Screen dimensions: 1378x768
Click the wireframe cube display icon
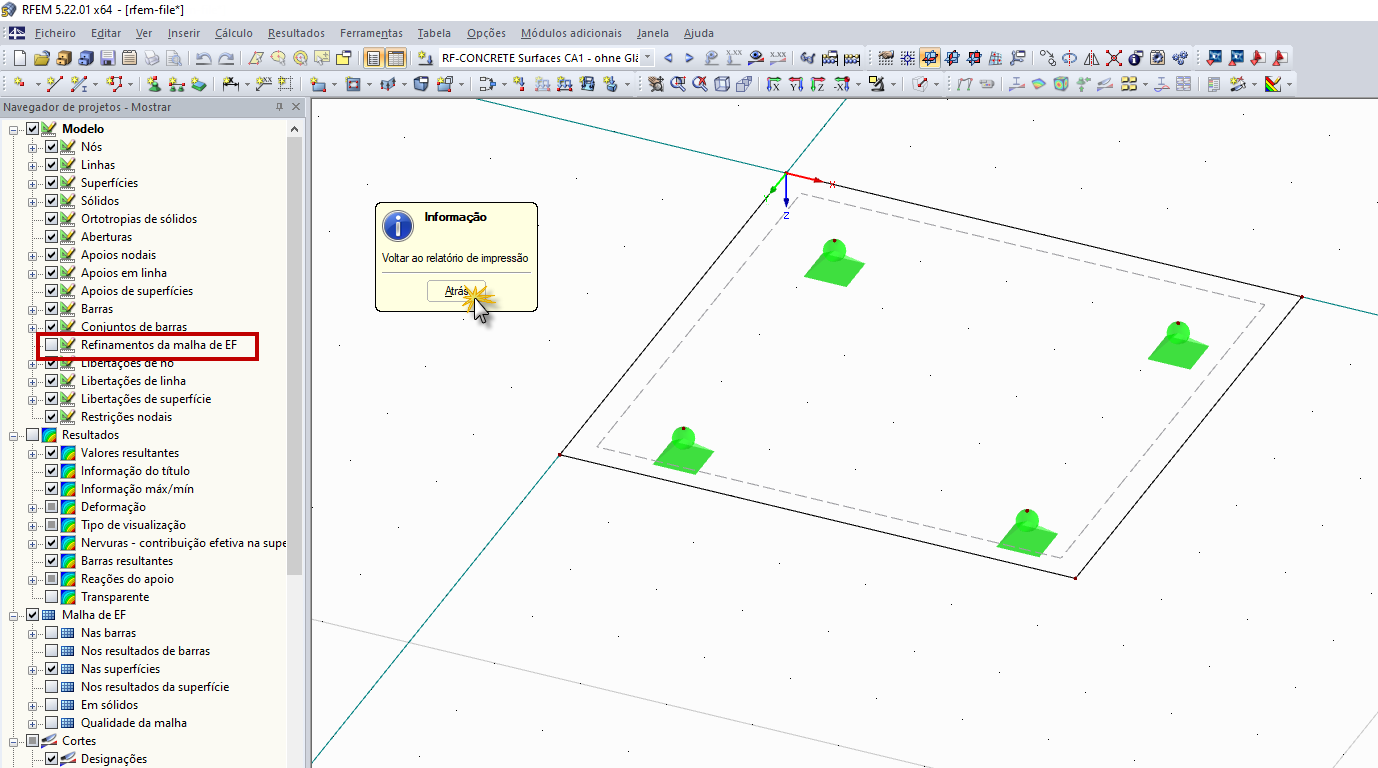click(x=722, y=84)
